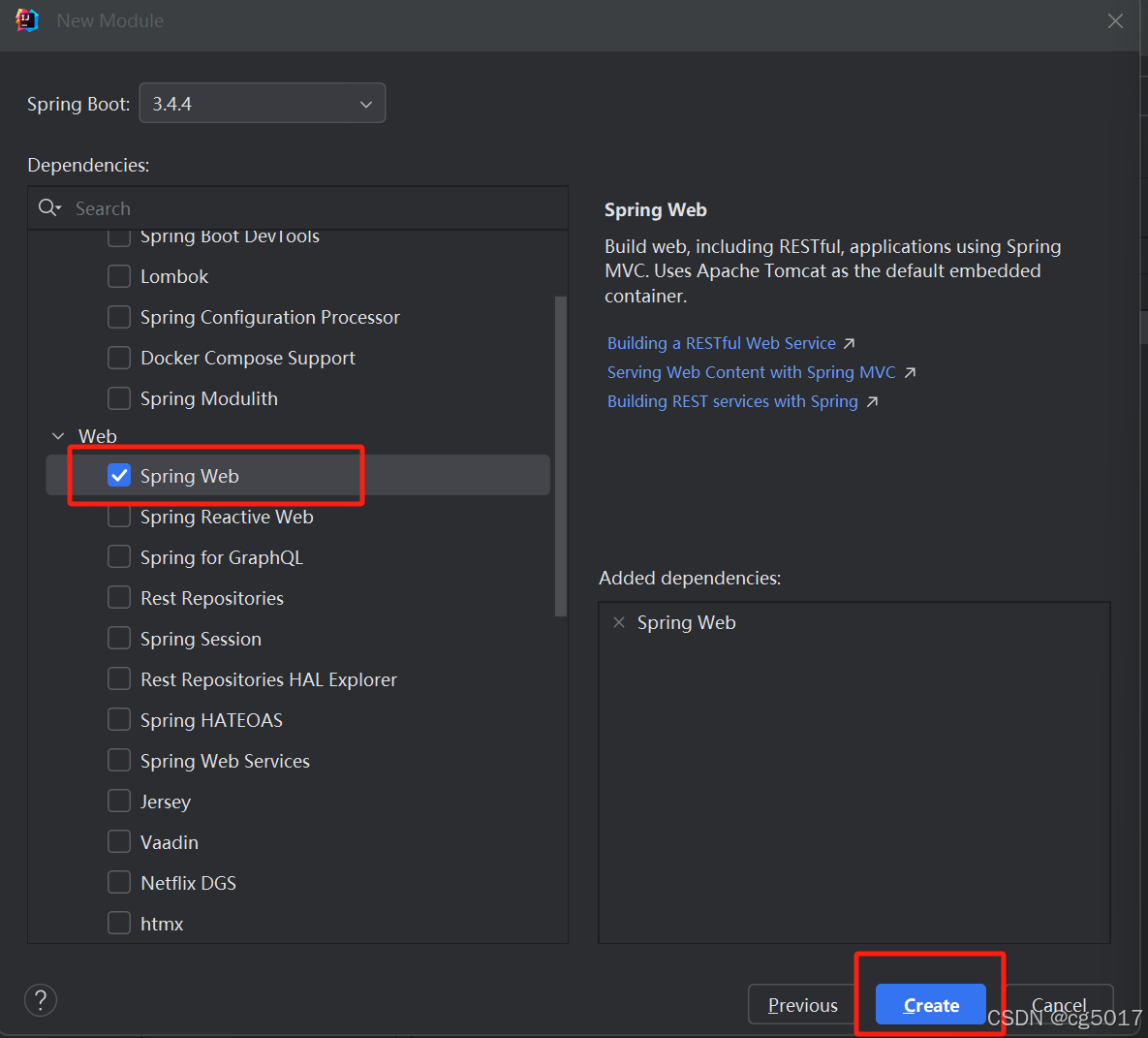Click arrow icon beside Building REST services link

click(x=872, y=402)
